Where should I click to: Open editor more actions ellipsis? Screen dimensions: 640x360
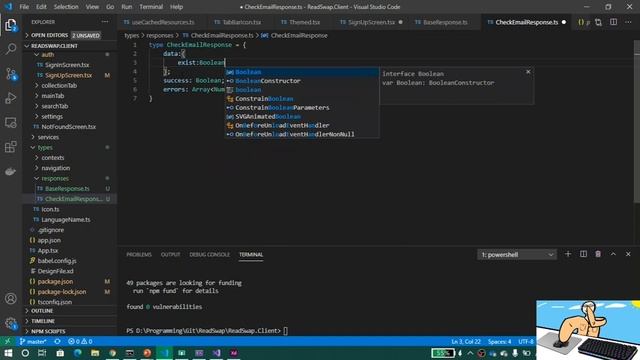tap(628, 22)
